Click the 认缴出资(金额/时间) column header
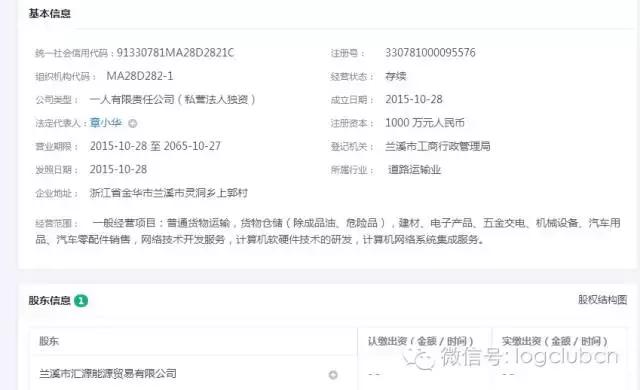The image size is (640, 390). [420, 341]
